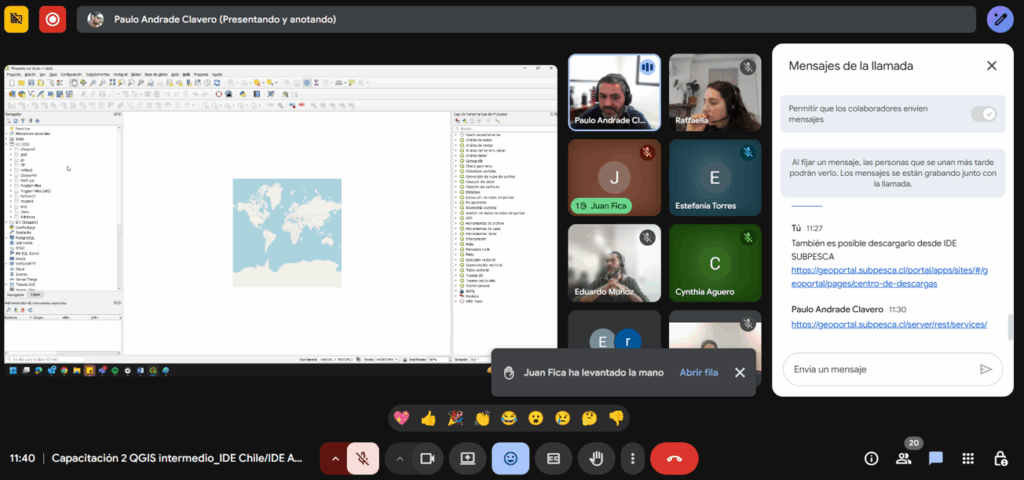Open the geoportal server rest services link

pyautogui.click(x=889, y=324)
